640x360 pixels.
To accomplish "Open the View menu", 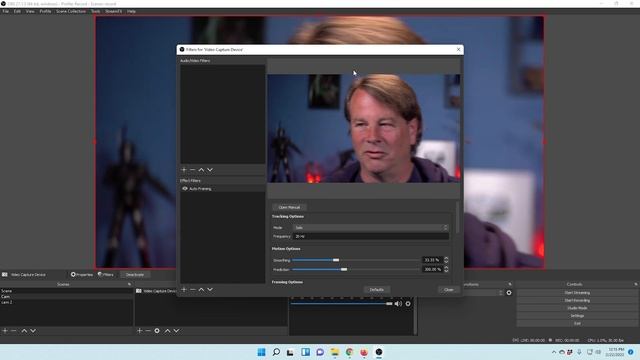I will tap(30, 11).
